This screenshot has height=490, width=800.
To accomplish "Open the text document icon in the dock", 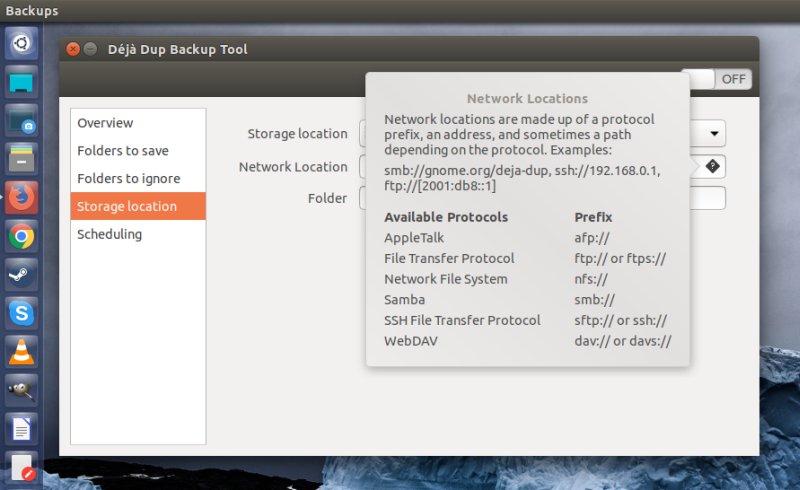I will [22, 429].
